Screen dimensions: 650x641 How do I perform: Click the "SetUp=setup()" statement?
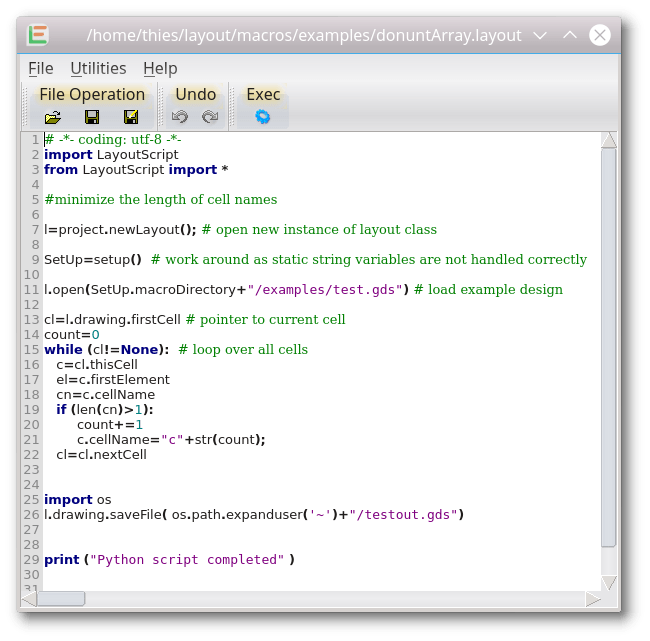coord(93,260)
